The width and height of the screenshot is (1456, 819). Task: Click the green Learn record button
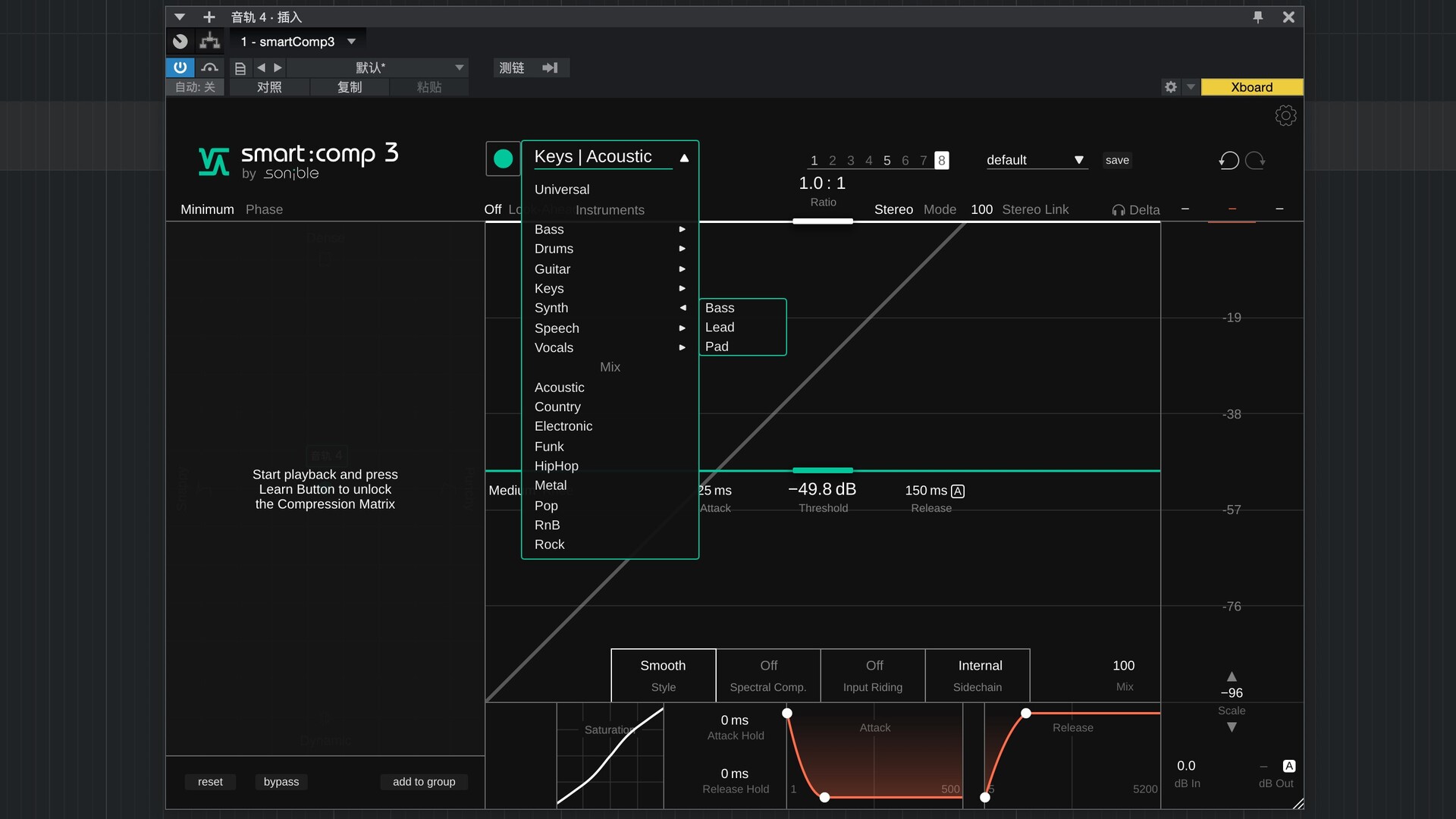coord(503,158)
